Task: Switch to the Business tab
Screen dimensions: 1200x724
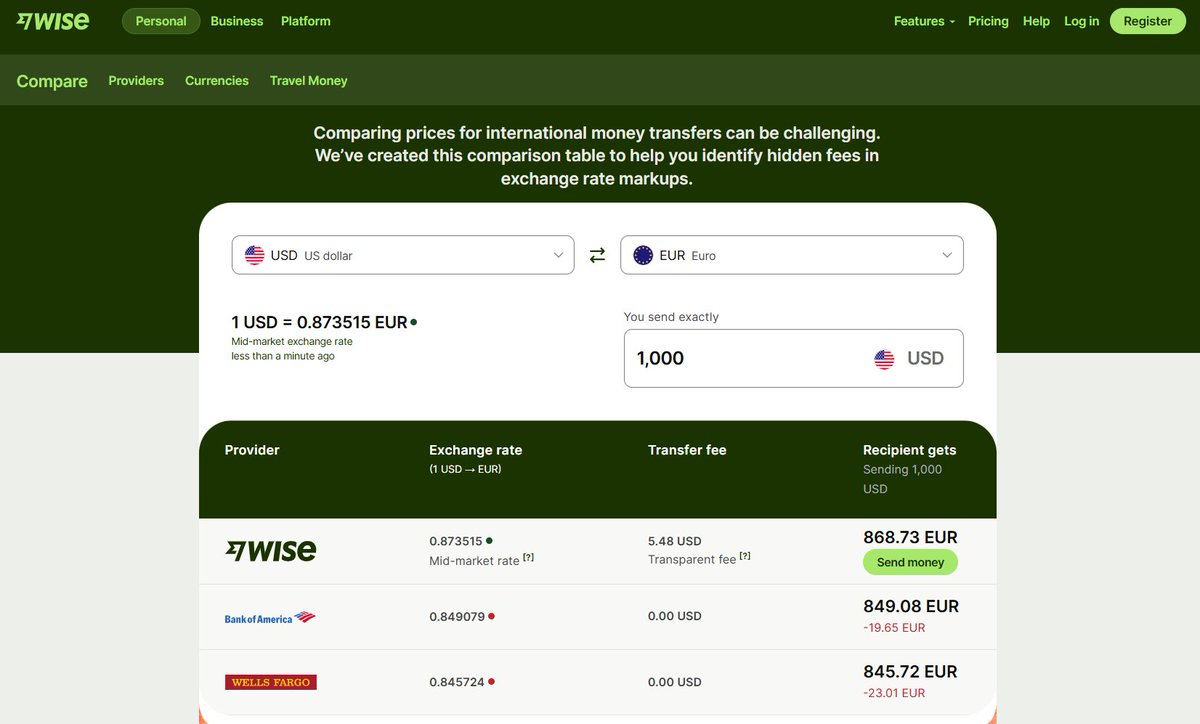Action: click(237, 21)
